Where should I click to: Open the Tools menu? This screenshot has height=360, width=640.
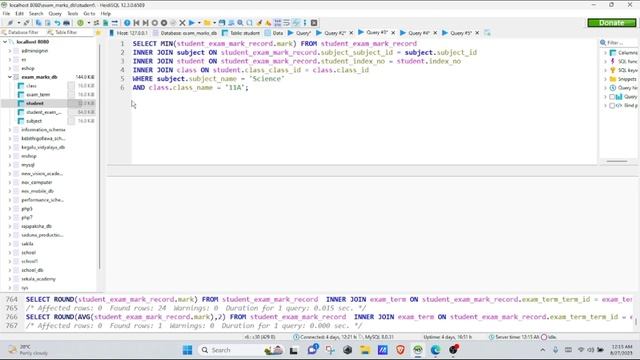[x=72, y=13]
